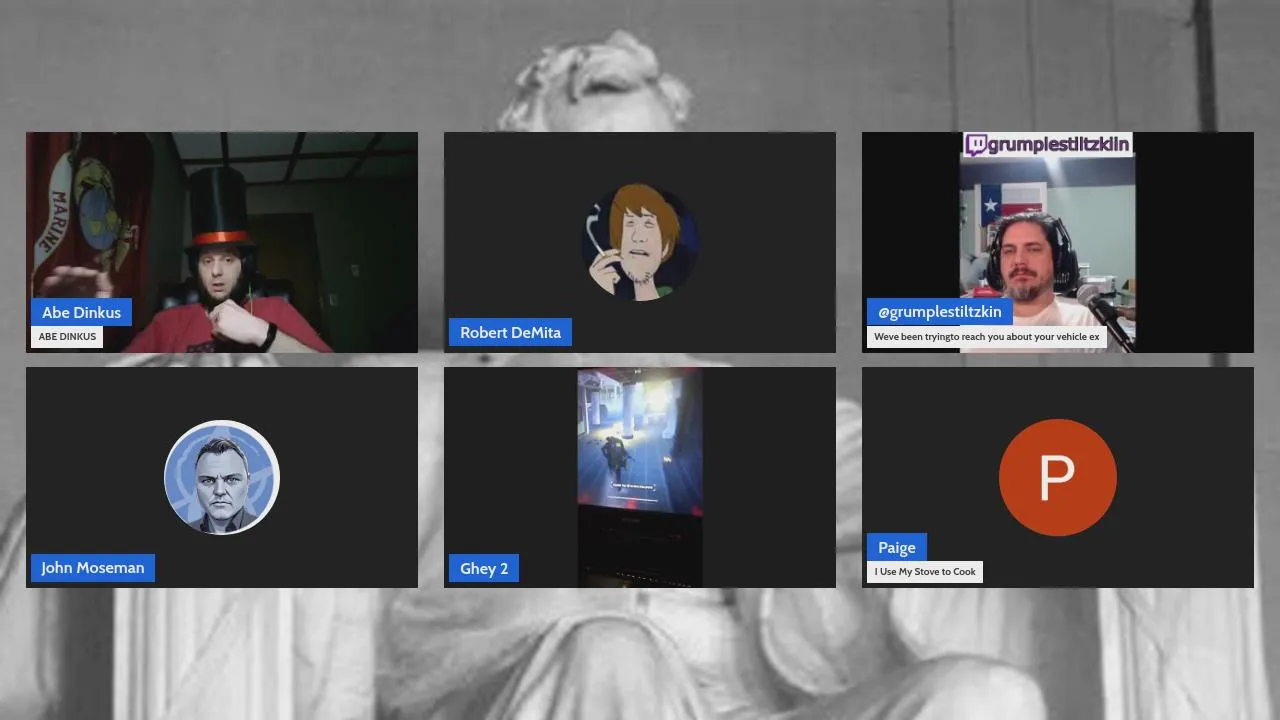Click Abe Dinkus's webcam video tile
The width and height of the screenshot is (1280, 720).
[222, 242]
